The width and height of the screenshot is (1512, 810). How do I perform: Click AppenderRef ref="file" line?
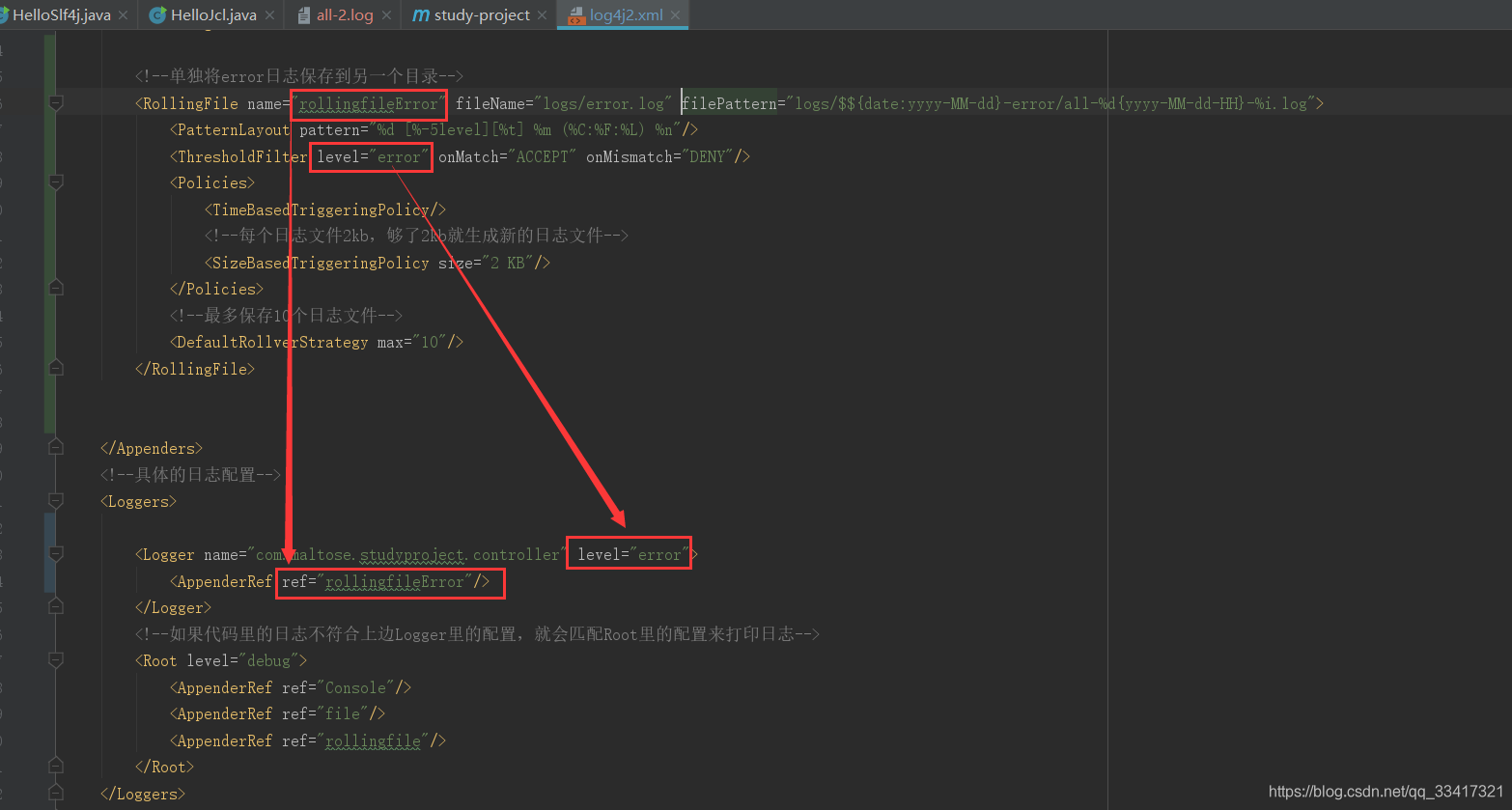click(278, 713)
